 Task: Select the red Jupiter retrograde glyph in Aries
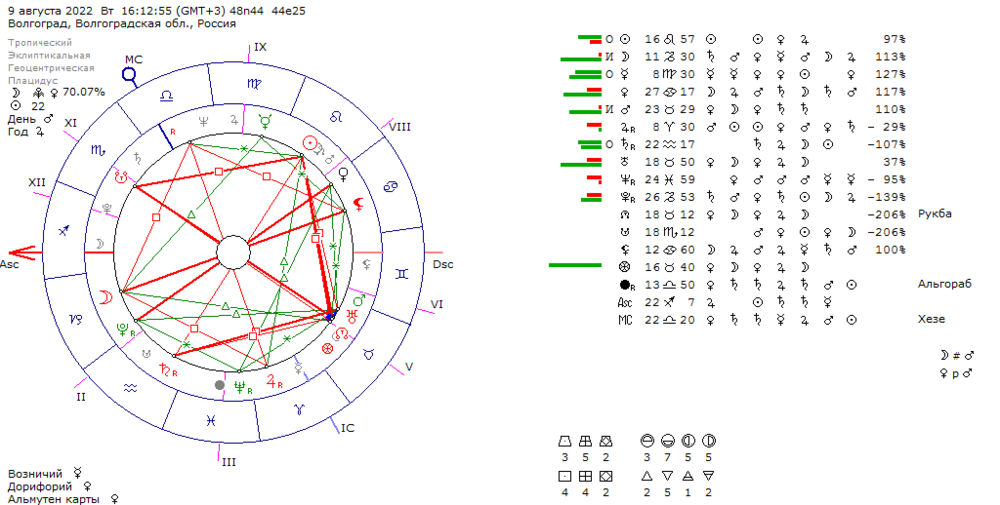pos(274,382)
